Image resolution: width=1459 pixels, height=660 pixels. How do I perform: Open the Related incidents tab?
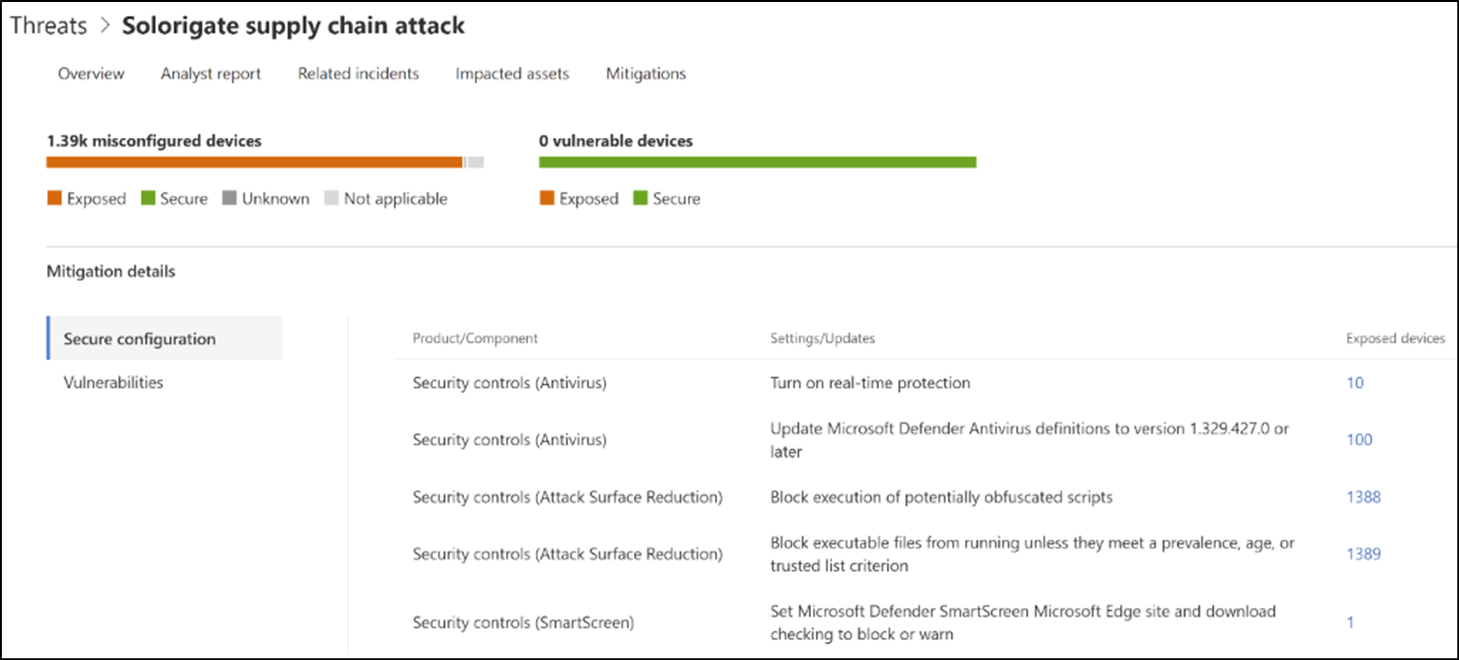pyautogui.click(x=357, y=73)
